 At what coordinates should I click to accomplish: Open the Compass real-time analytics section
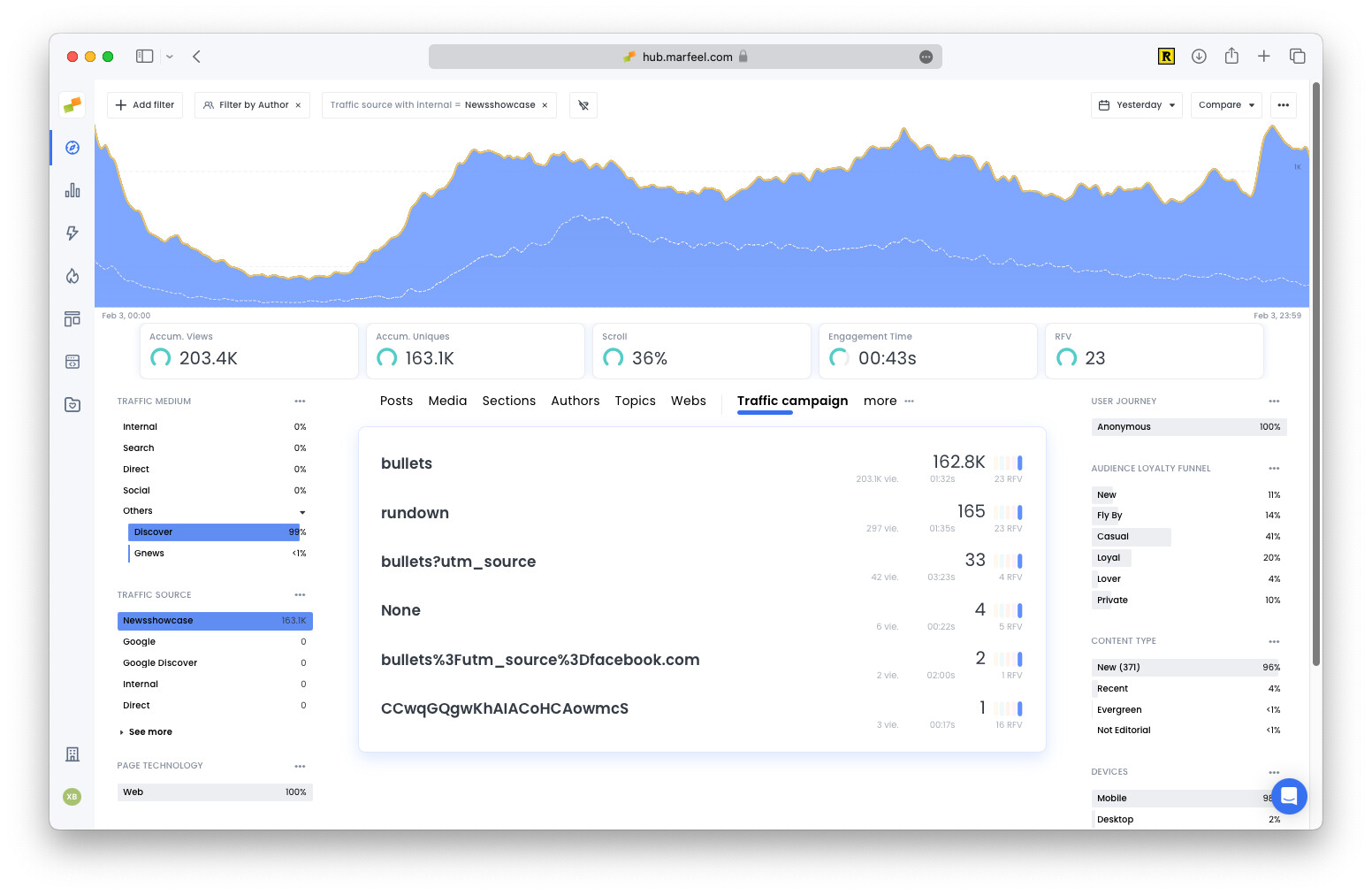point(72,148)
